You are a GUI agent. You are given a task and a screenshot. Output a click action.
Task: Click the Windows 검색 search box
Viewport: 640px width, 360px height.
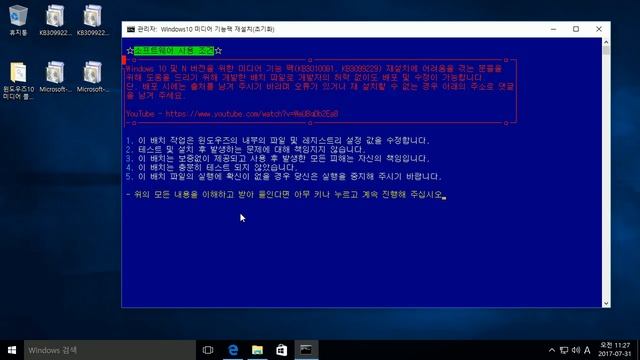click(110, 350)
